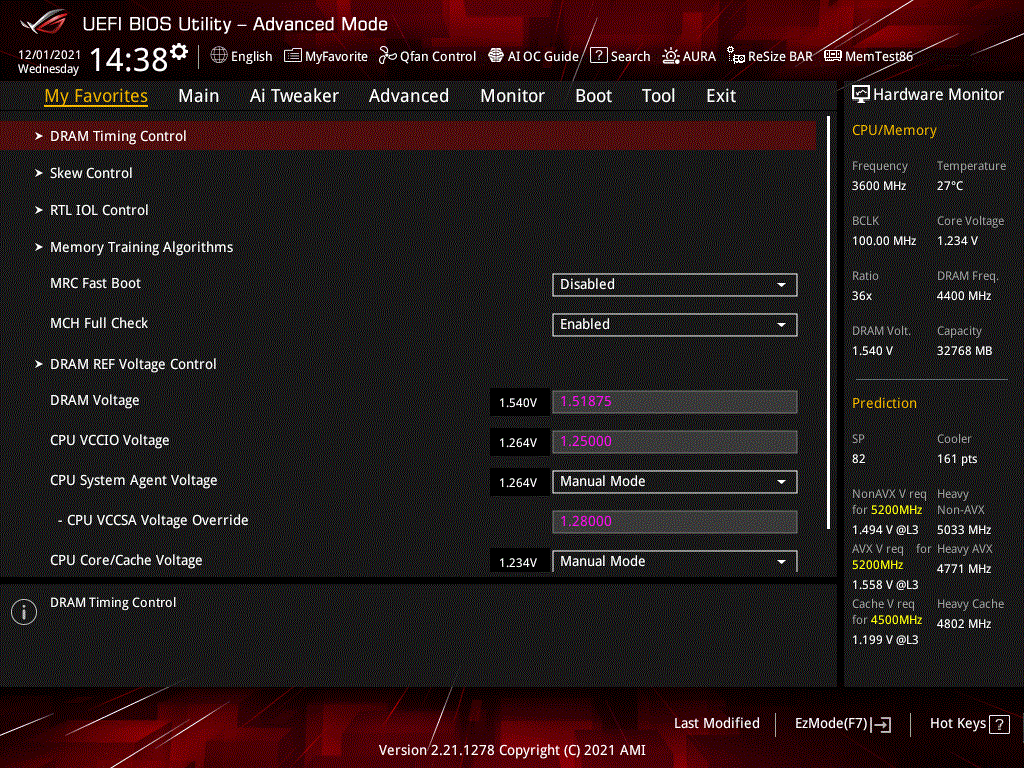Open Hot Keys help
This screenshot has height=768, width=1024.
(x=970, y=724)
